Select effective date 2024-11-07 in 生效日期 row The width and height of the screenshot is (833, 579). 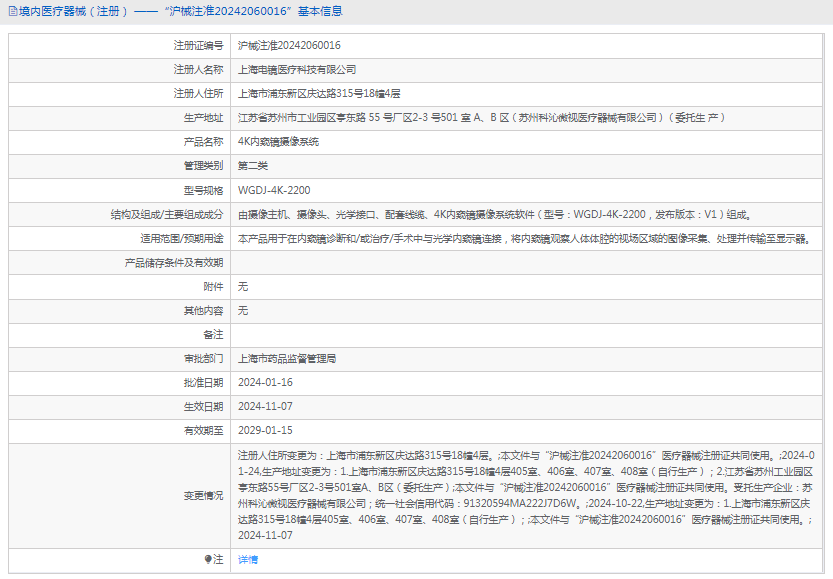pos(265,406)
